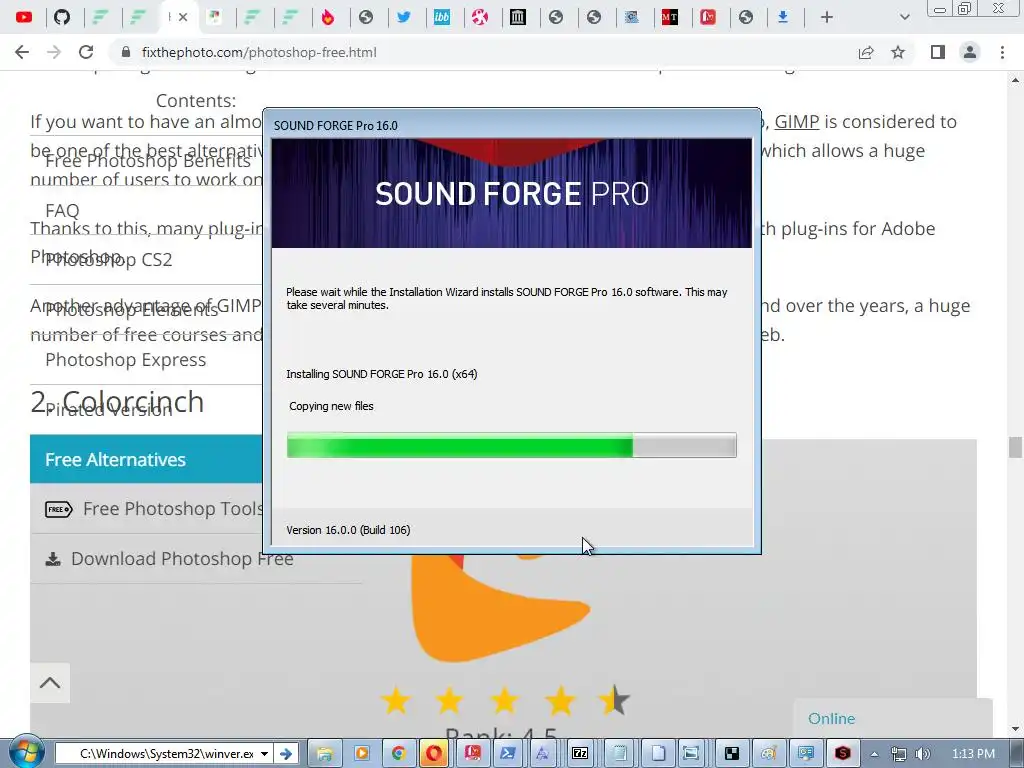This screenshot has height=768, width=1024.
Task: Select Free Alternatives contents item
Action: [146, 459]
